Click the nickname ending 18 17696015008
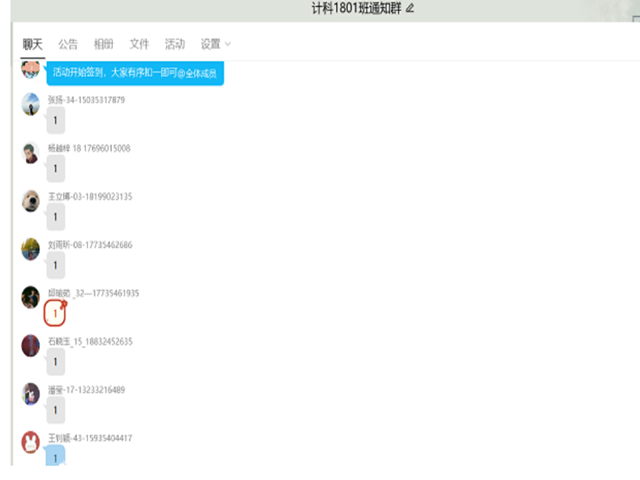The height and width of the screenshot is (480, 640). [x=89, y=148]
